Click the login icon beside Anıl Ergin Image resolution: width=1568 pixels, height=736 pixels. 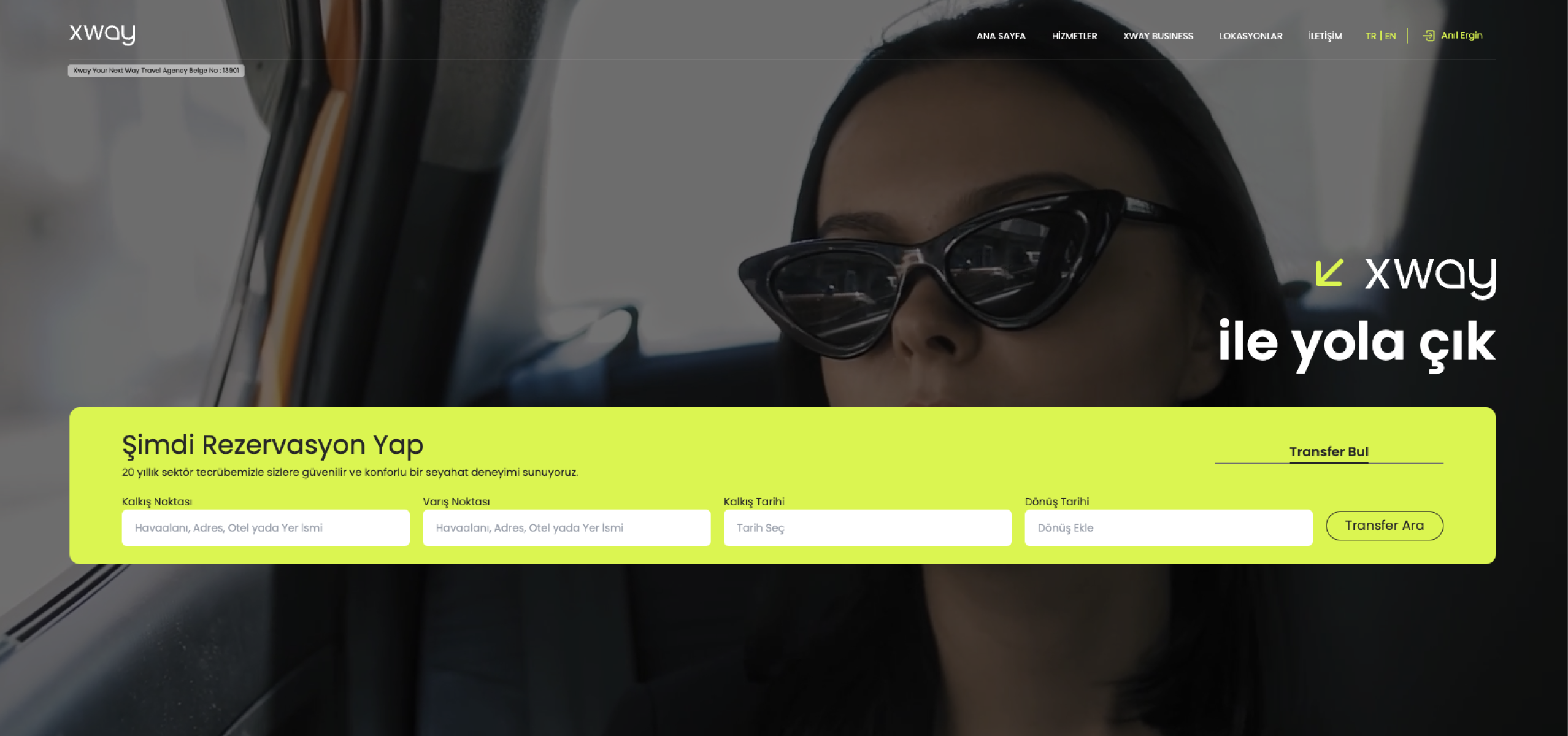[1429, 36]
